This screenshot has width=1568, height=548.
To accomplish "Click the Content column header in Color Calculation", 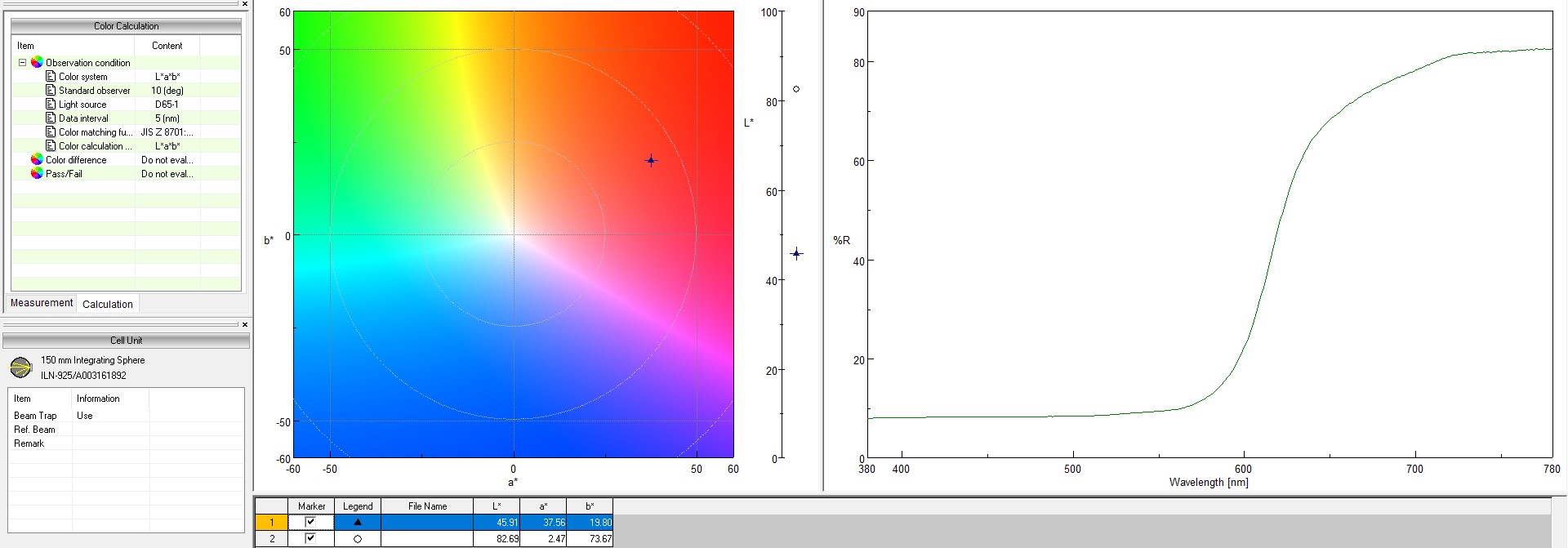I will 167,46.
